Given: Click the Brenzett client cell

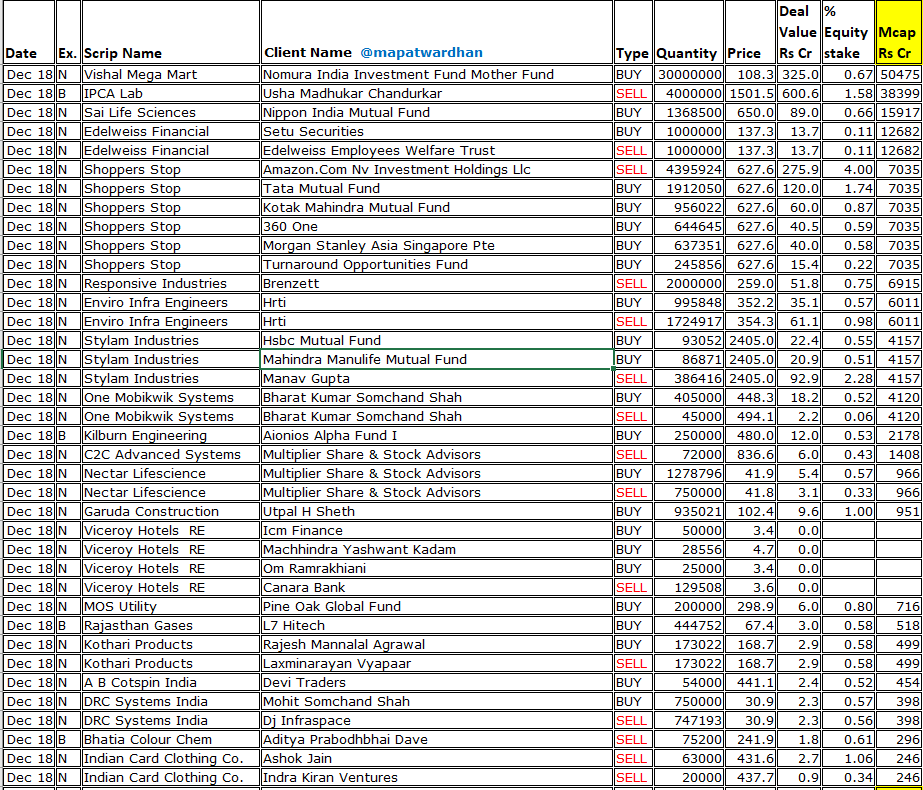Looking at the screenshot, I should click(437, 284).
